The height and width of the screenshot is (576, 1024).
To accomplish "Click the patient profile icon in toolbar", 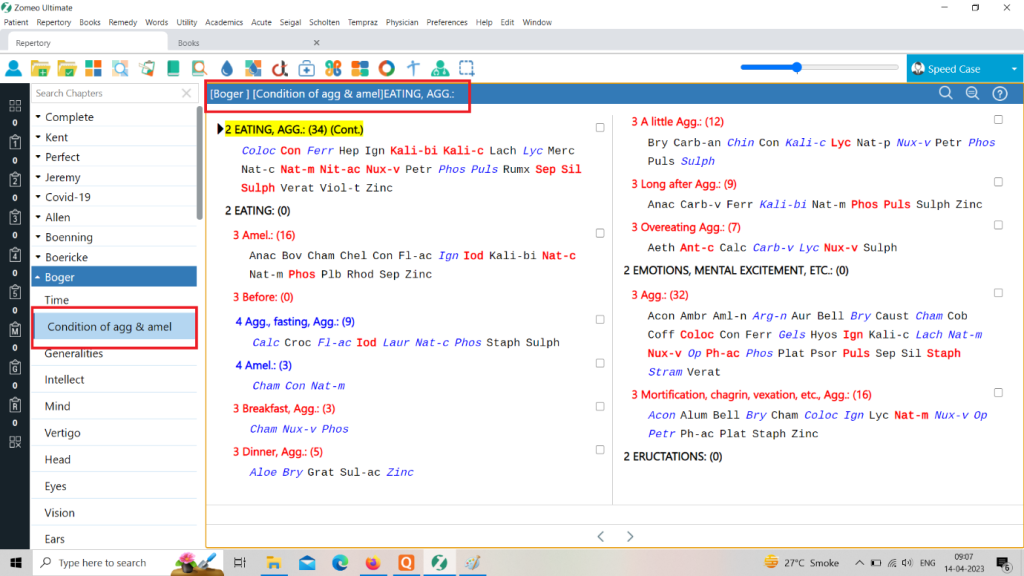I will coord(14,69).
